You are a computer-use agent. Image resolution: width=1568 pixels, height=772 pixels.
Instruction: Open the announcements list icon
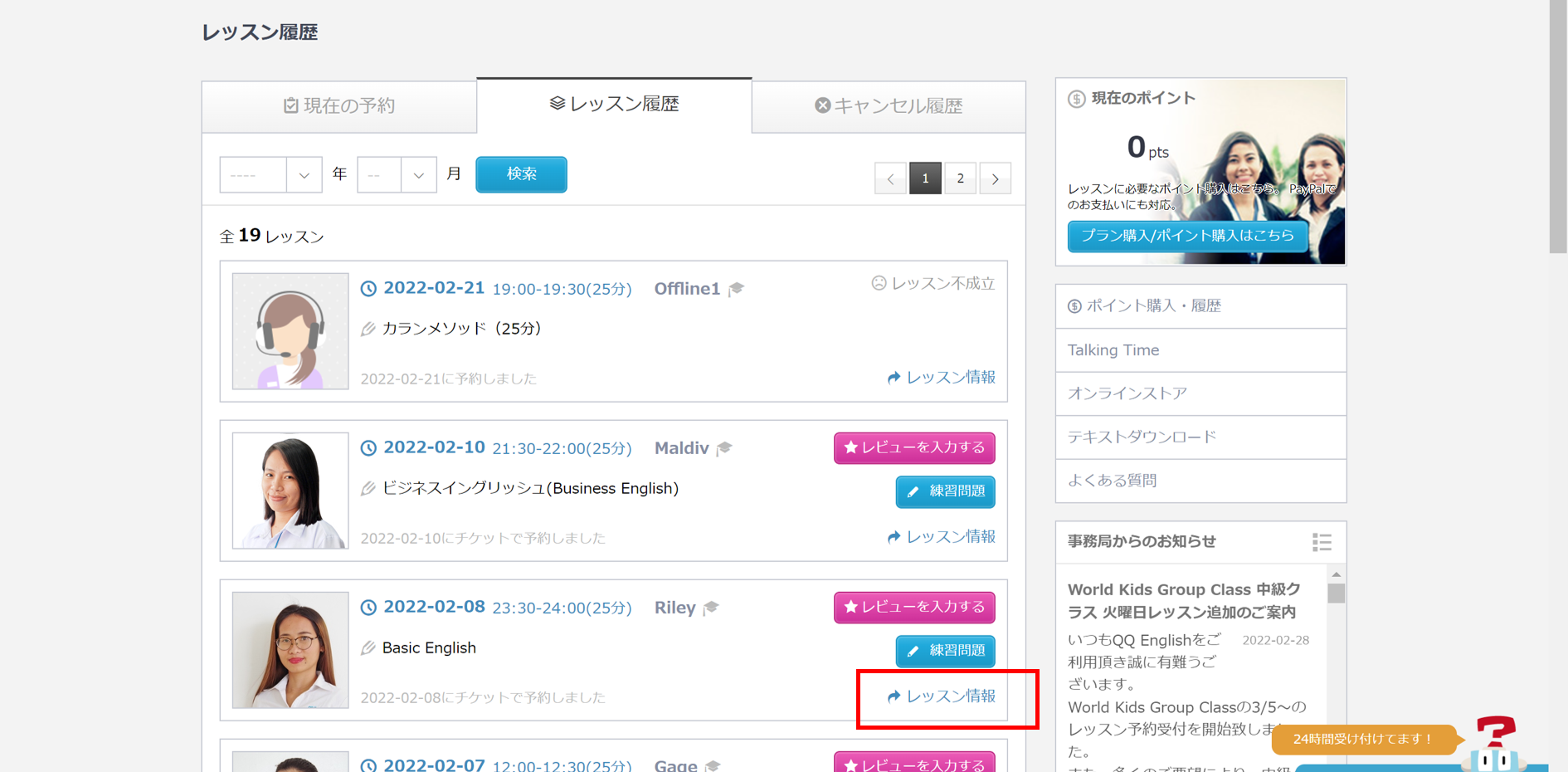click(1322, 542)
